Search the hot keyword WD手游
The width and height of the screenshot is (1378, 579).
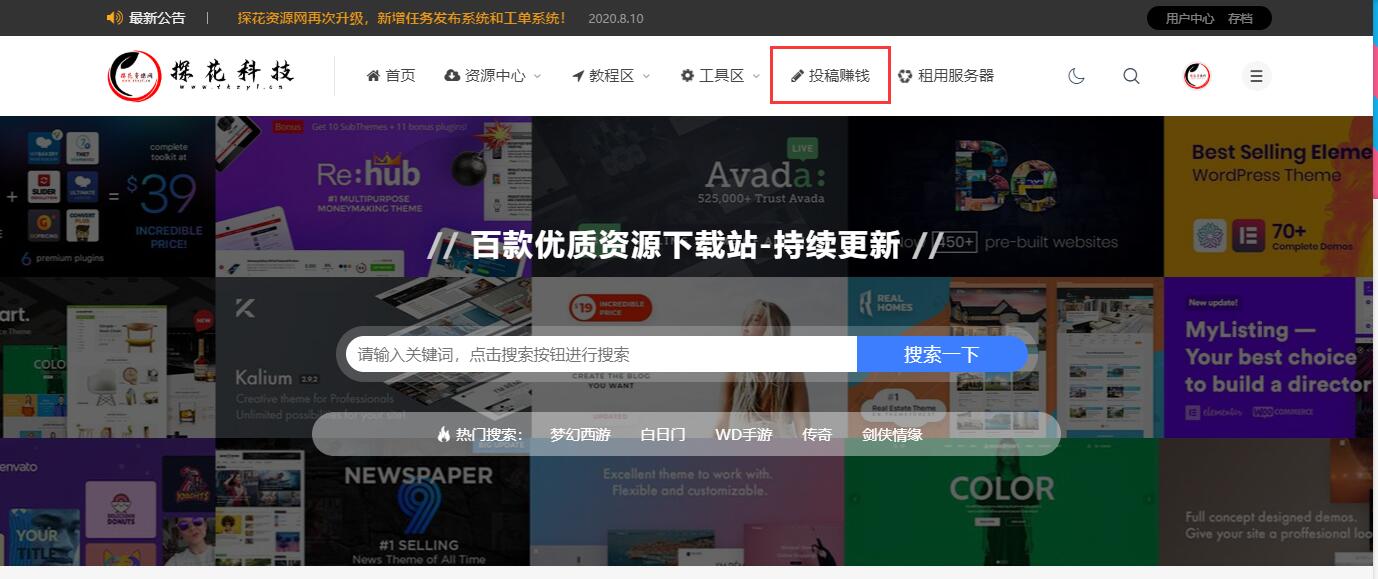click(744, 435)
